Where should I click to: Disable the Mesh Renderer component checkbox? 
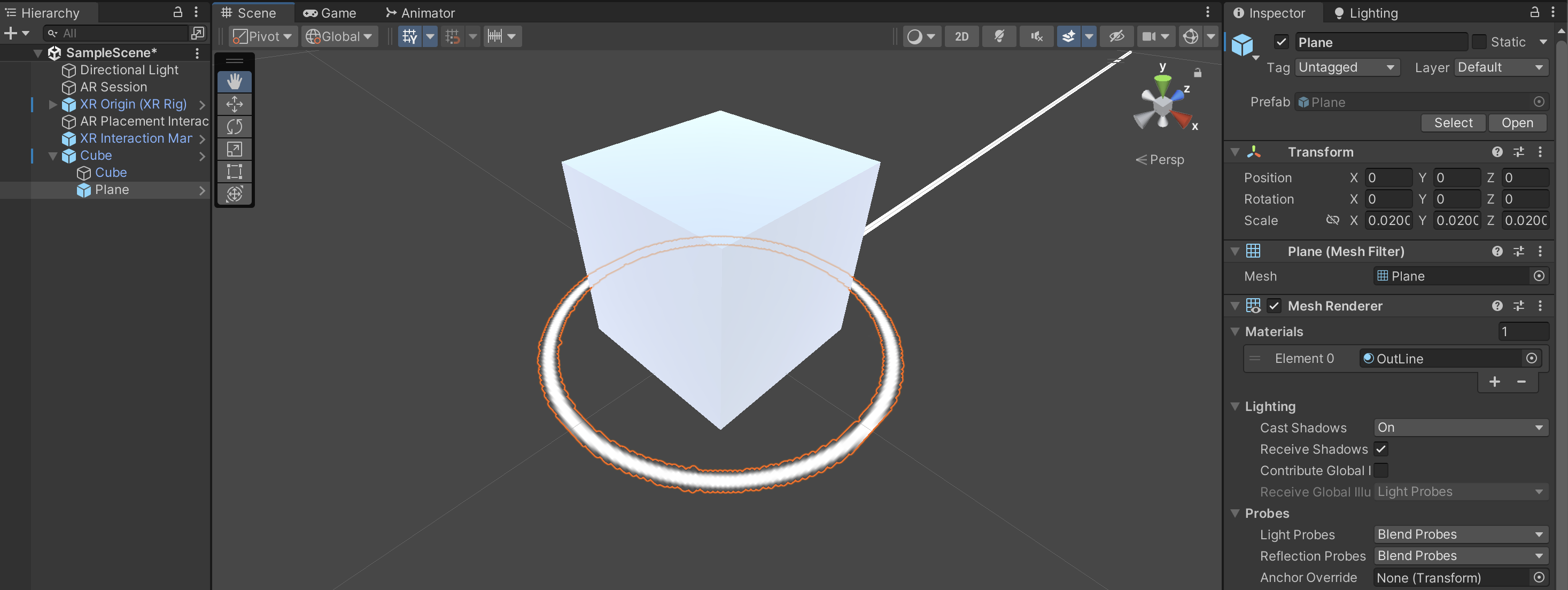coord(1274,306)
